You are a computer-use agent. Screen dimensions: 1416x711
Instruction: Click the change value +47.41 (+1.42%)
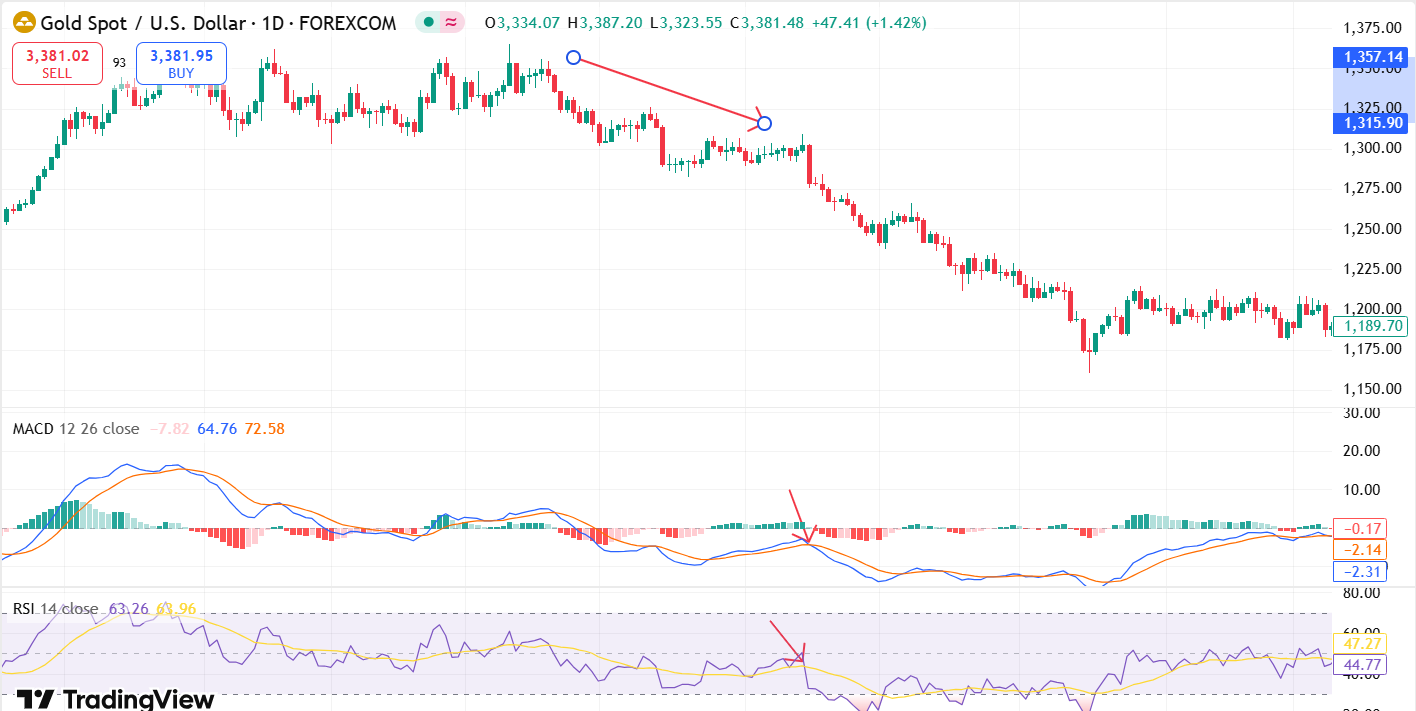point(869,22)
